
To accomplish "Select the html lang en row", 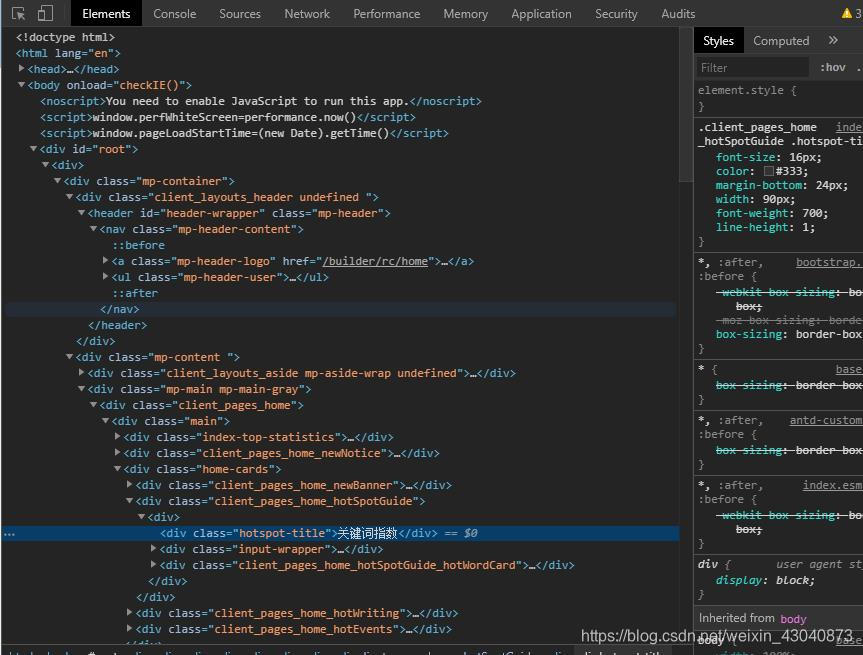I will click(68, 53).
